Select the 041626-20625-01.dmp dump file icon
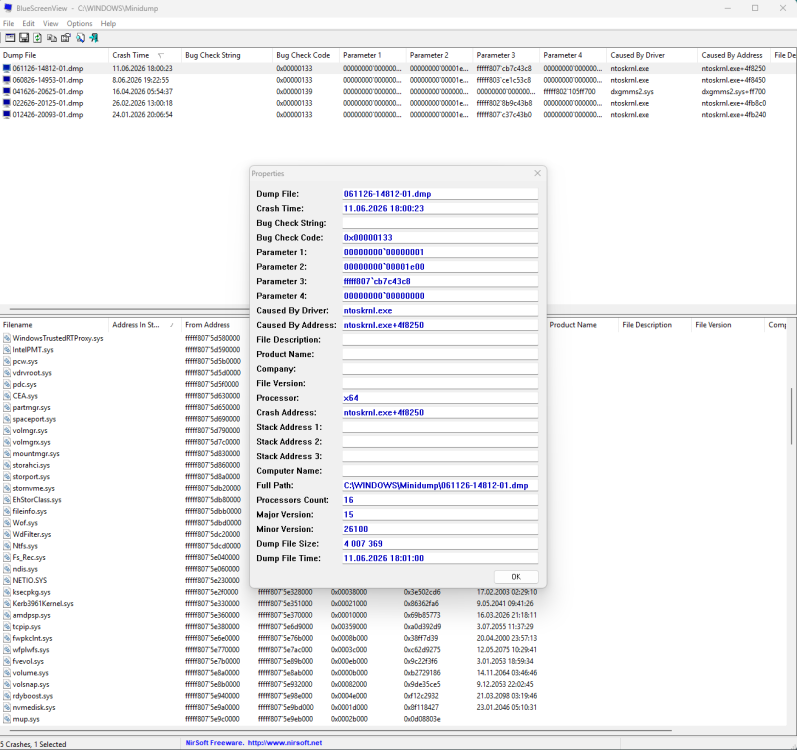Viewport: 797px width, 750px height. pyautogui.click(x=7, y=91)
